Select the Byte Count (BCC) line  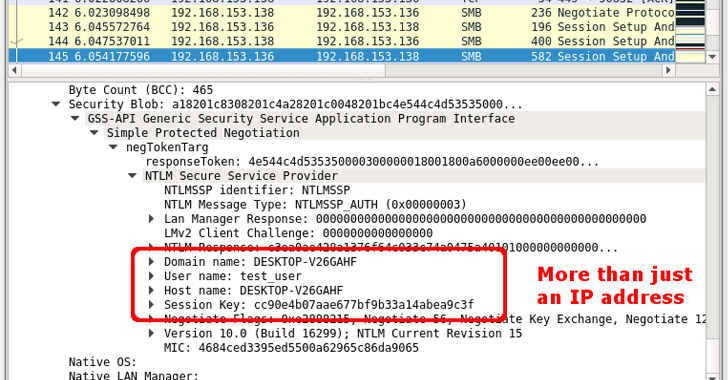point(141,90)
